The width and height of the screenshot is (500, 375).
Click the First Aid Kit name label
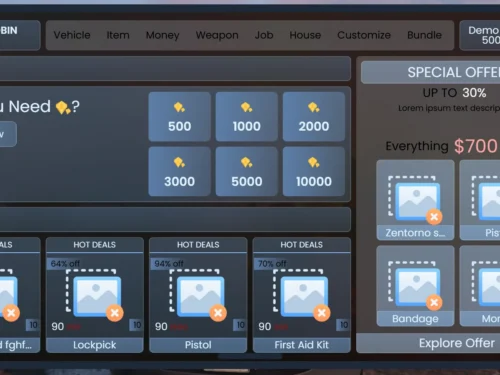pos(302,345)
